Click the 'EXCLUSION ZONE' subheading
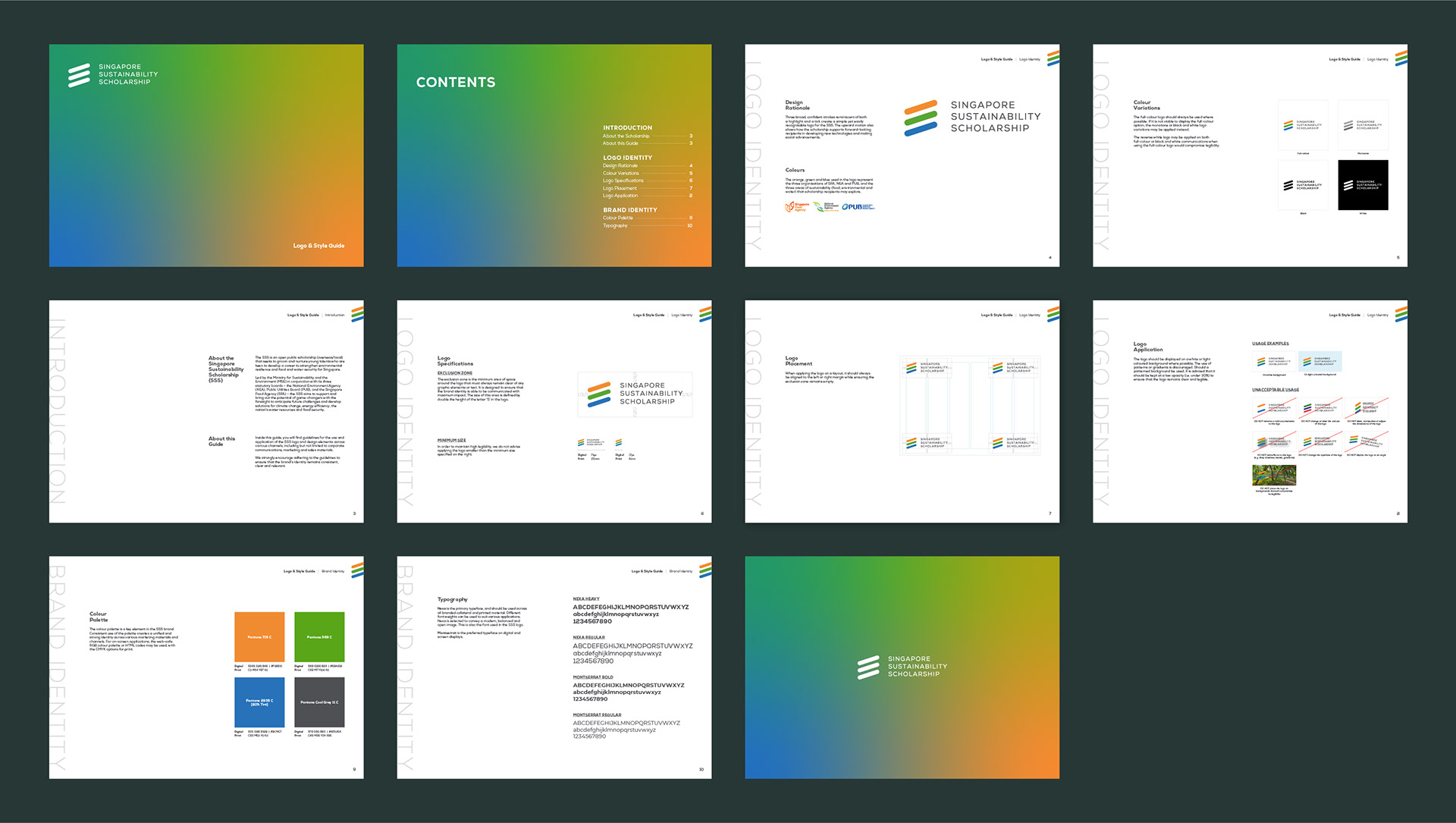This screenshot has height=823, width=1456. pyautogui.click(x=454, y=373)
